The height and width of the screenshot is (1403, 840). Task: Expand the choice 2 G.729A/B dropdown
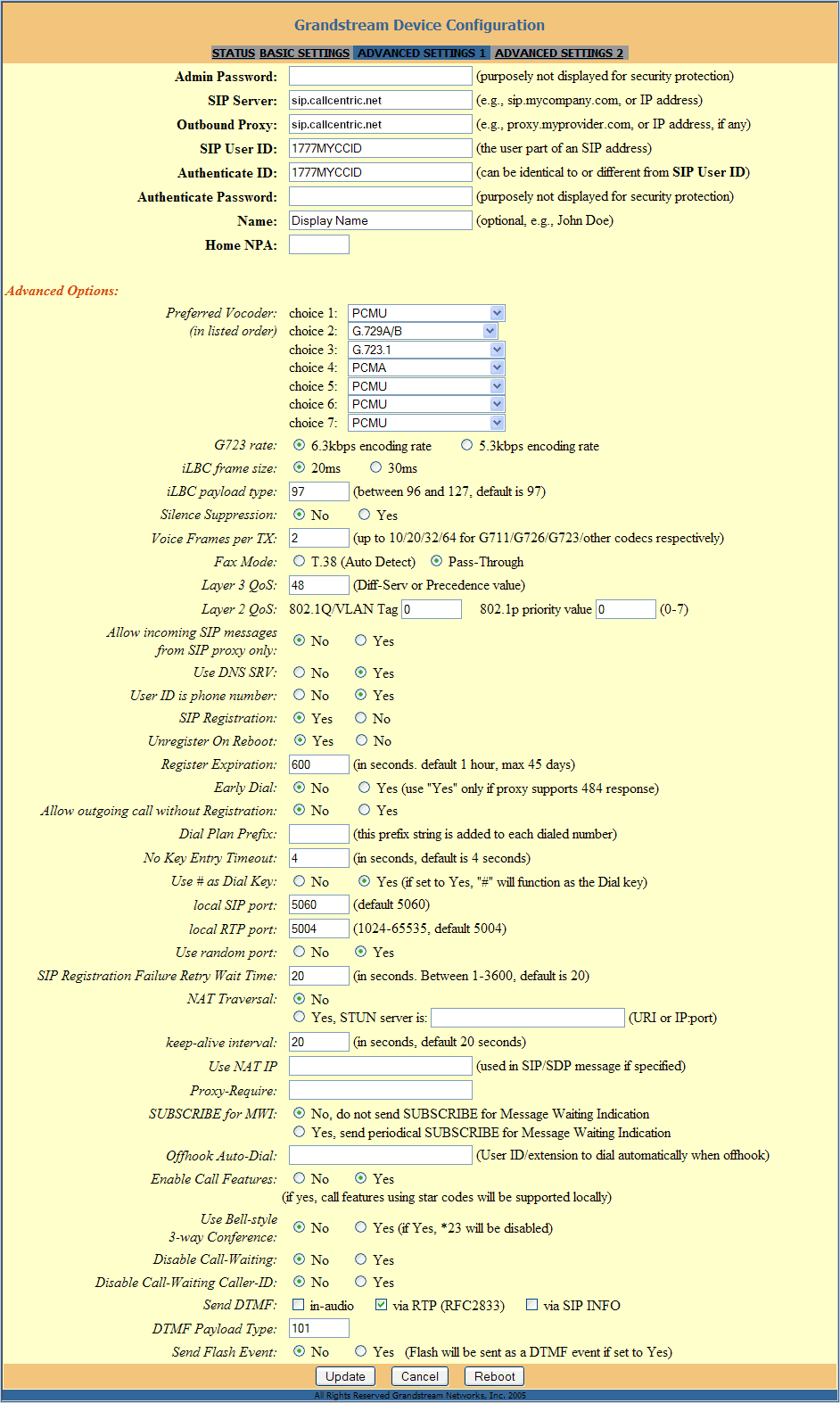point(423,331)
